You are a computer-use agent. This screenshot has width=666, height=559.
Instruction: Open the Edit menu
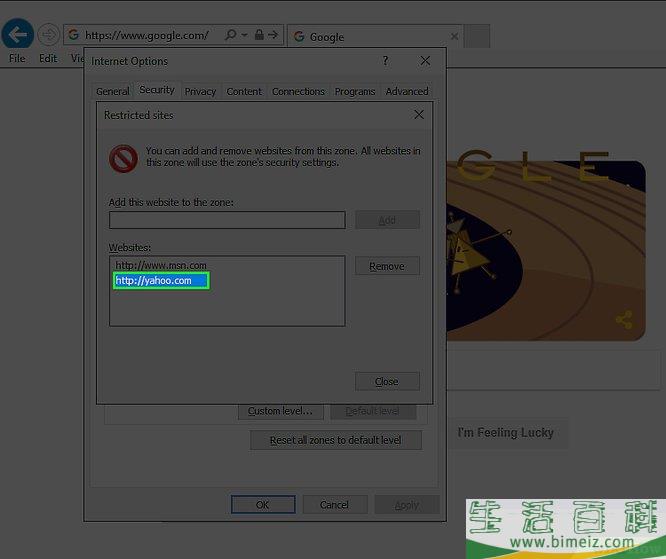(x=48, y=58)
